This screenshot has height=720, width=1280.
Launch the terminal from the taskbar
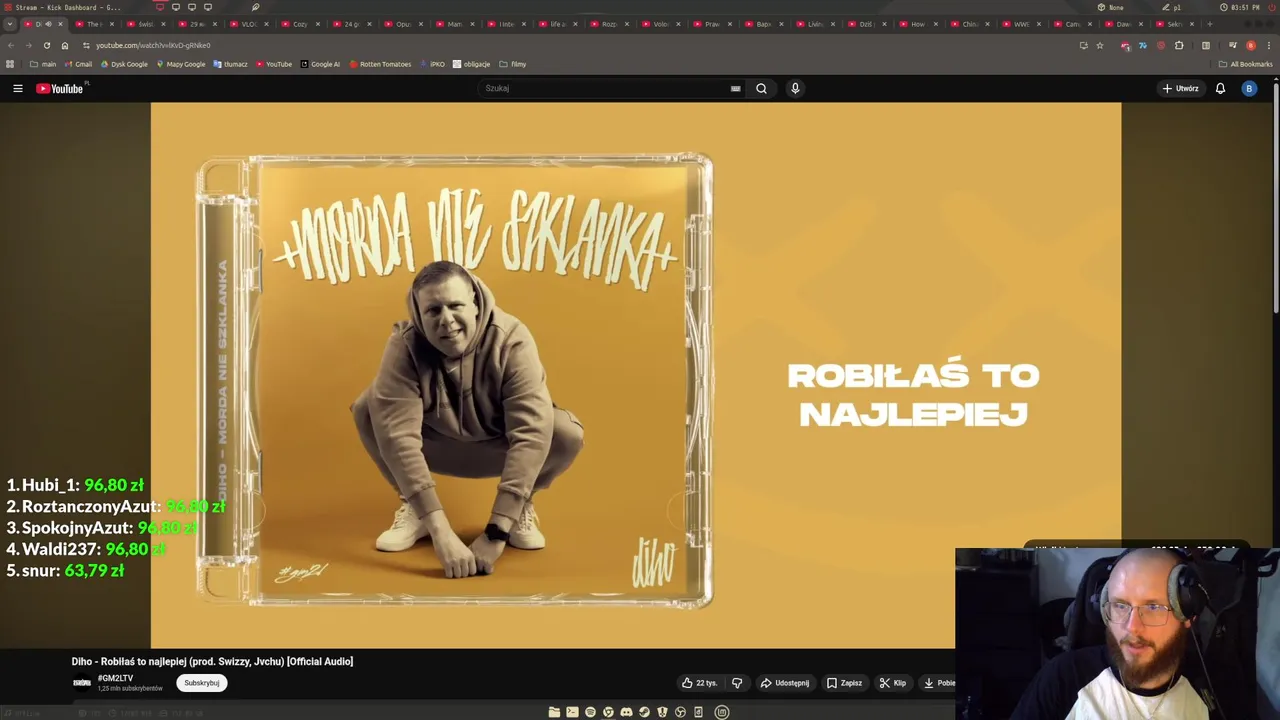pyautogui.click(x=572, y=712)
